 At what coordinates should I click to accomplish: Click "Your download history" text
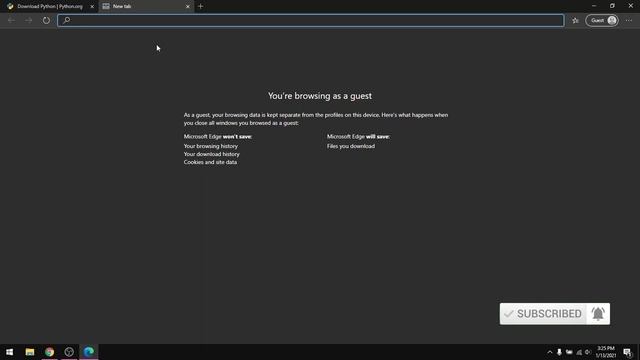tap(211, 154)
